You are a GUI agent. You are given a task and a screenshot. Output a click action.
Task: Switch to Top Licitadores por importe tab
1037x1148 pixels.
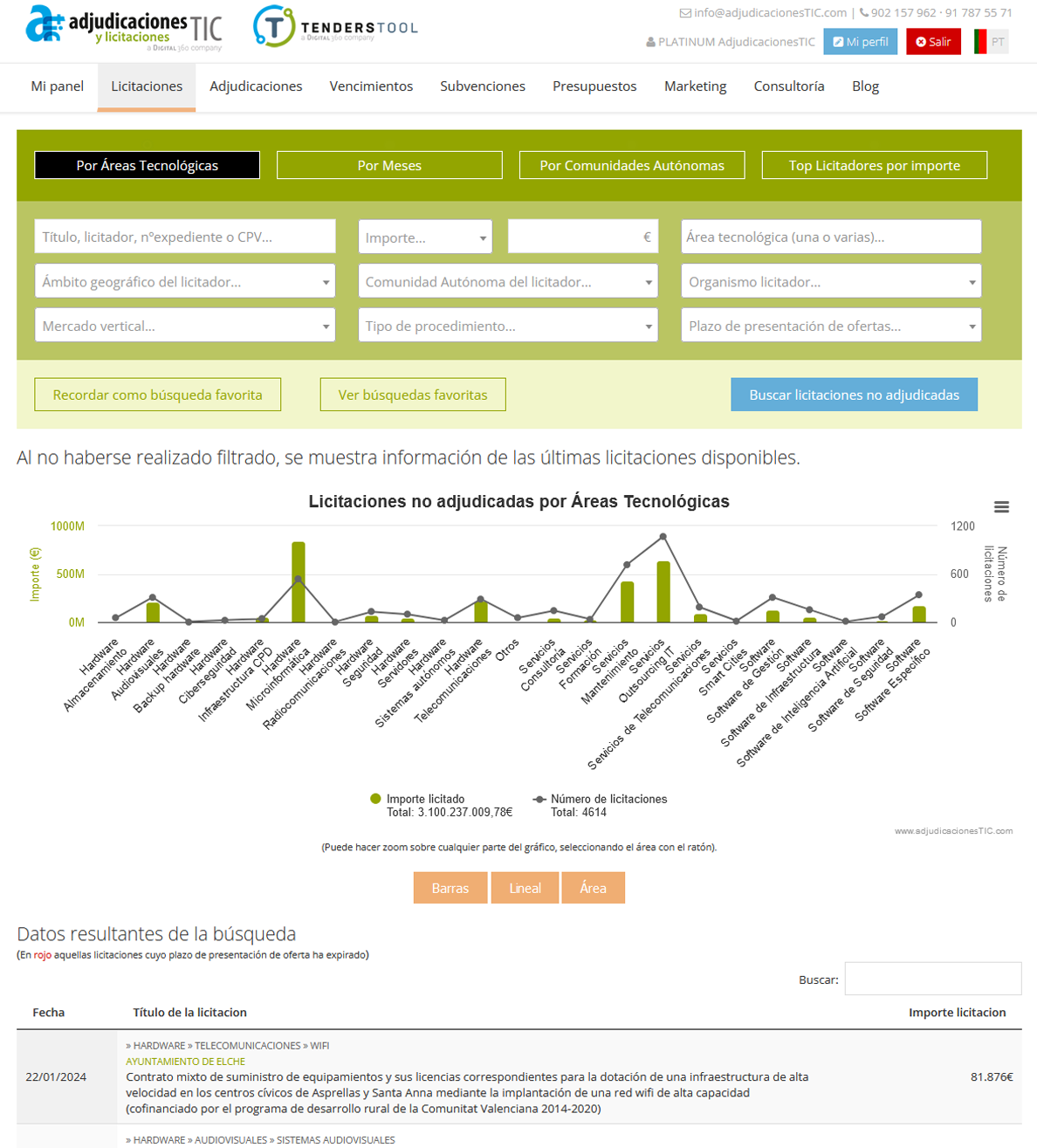coord(875,165)
